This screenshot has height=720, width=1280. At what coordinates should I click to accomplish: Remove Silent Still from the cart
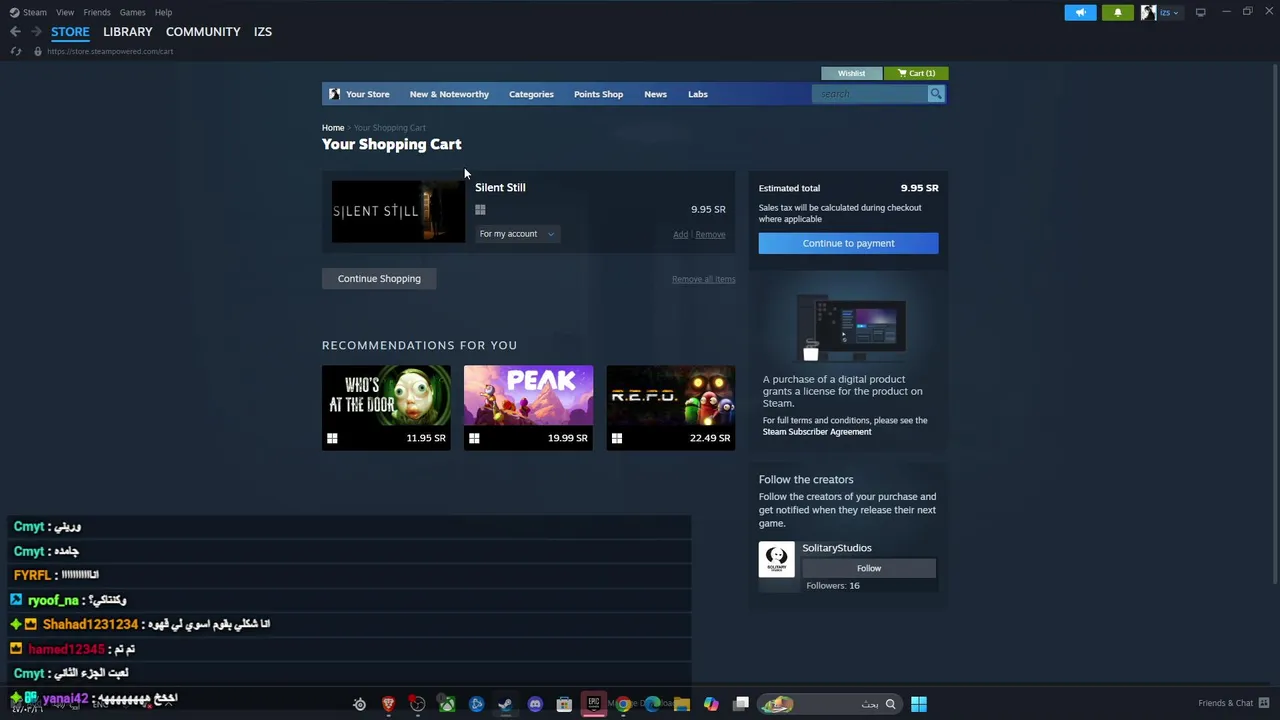point(710,235)
